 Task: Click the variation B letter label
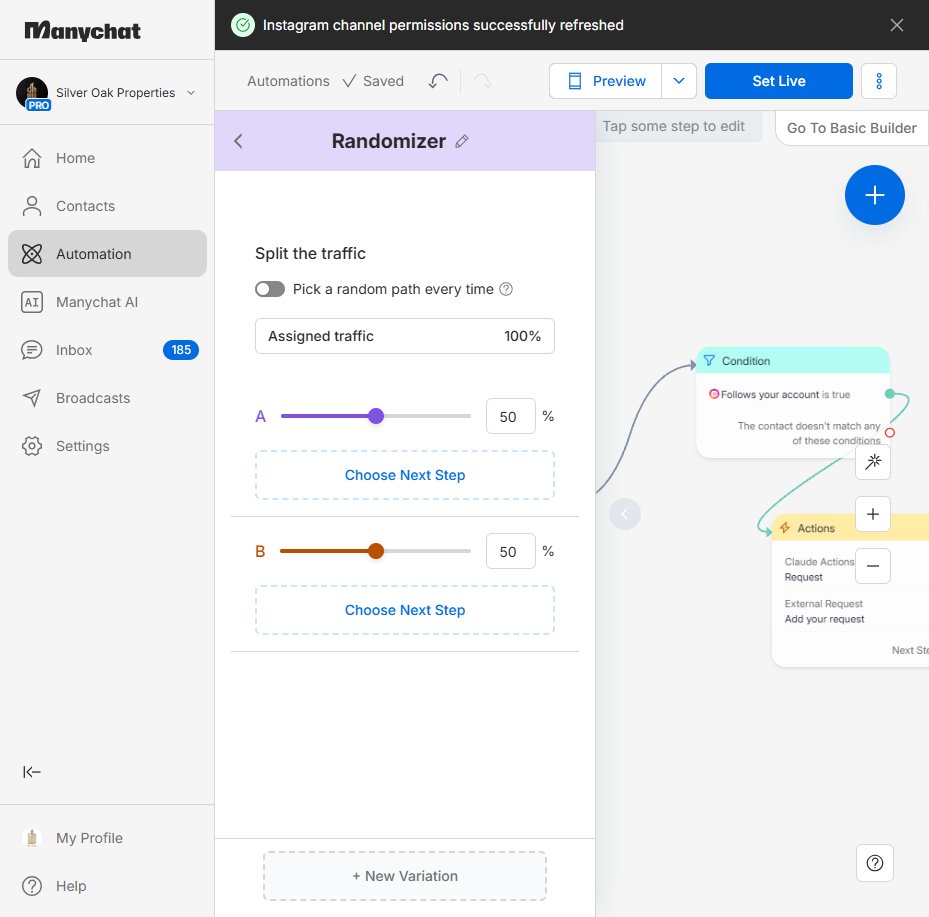pos(260,552)
